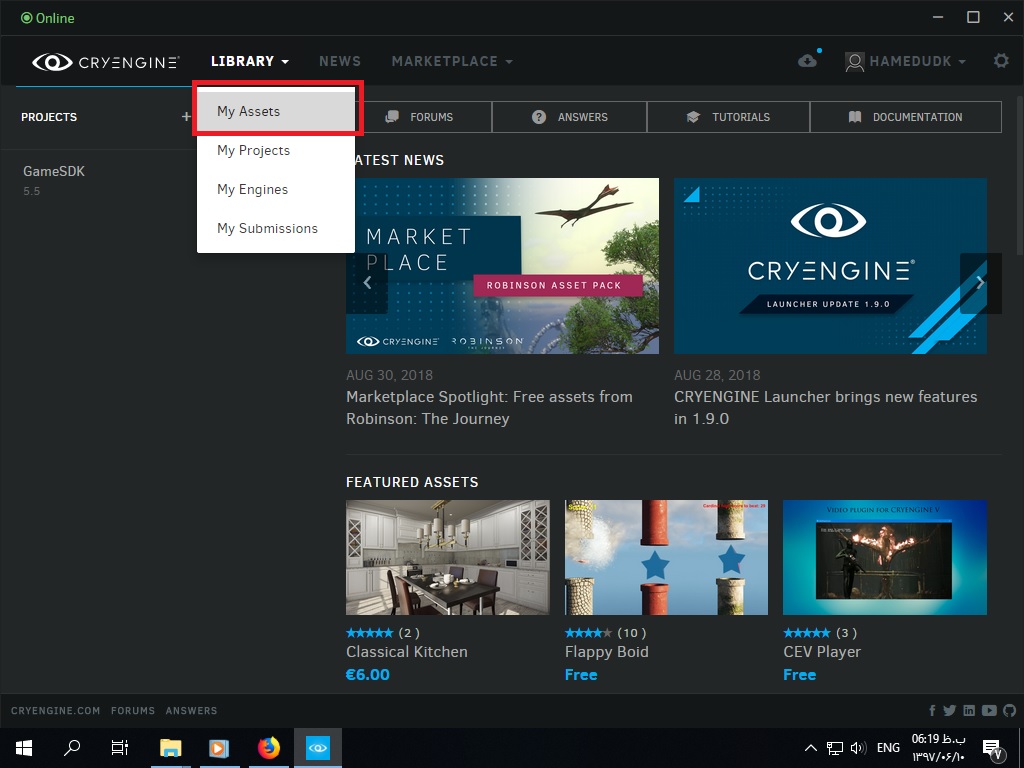Launch File Explorer from taskbar

pyautogui.click(x=170, y=748)
